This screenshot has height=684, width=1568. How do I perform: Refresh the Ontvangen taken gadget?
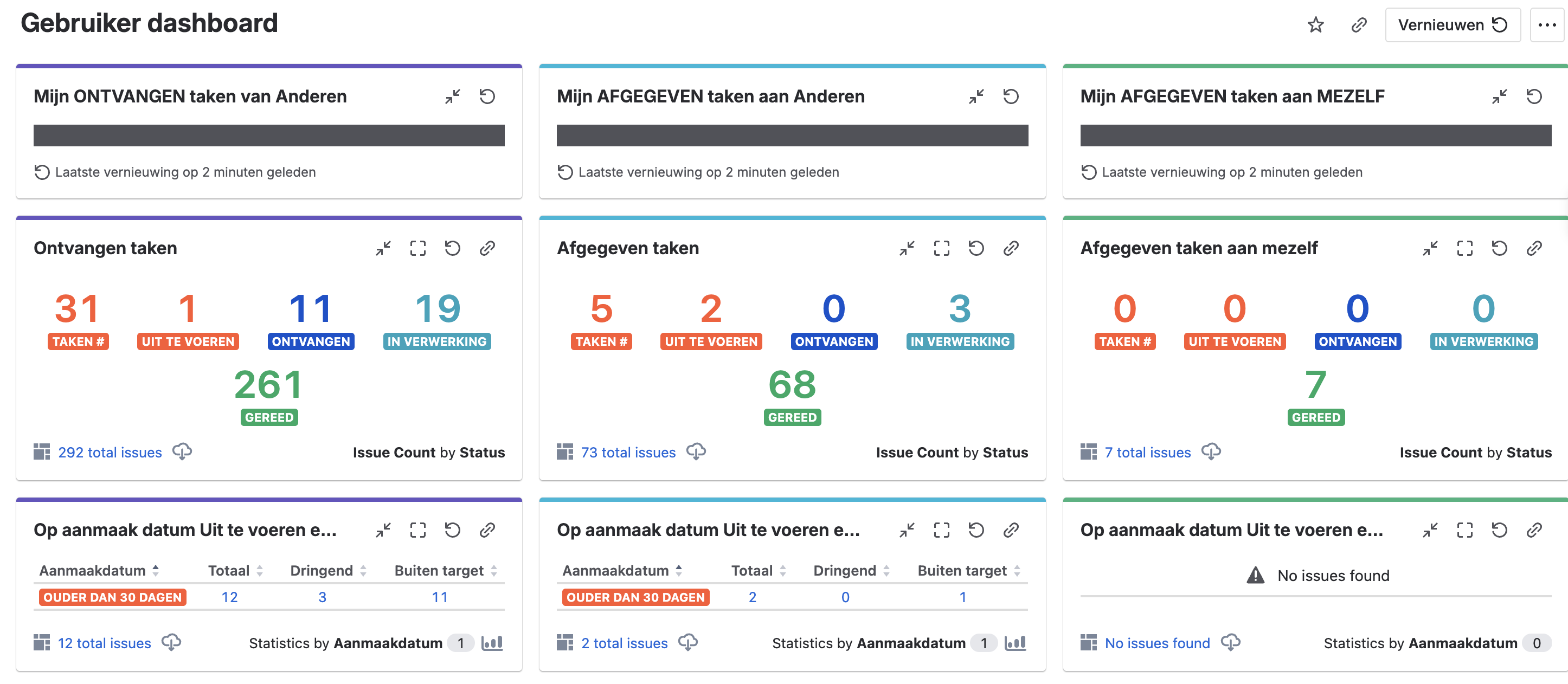point(452,248)
